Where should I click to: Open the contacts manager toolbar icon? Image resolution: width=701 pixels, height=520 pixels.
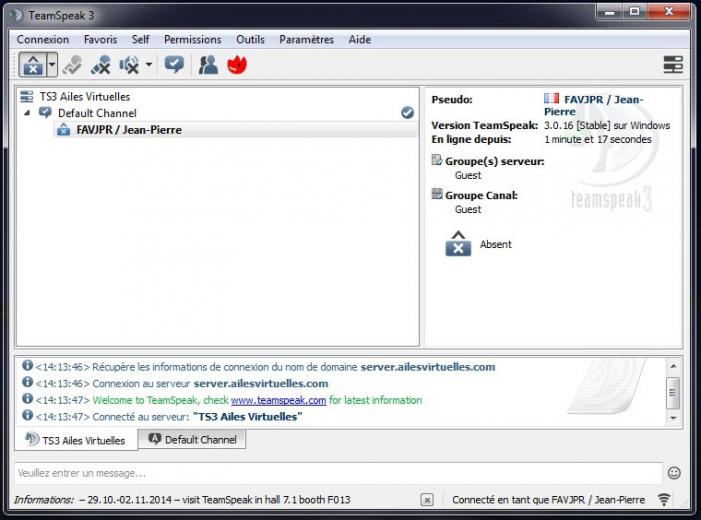208,65
